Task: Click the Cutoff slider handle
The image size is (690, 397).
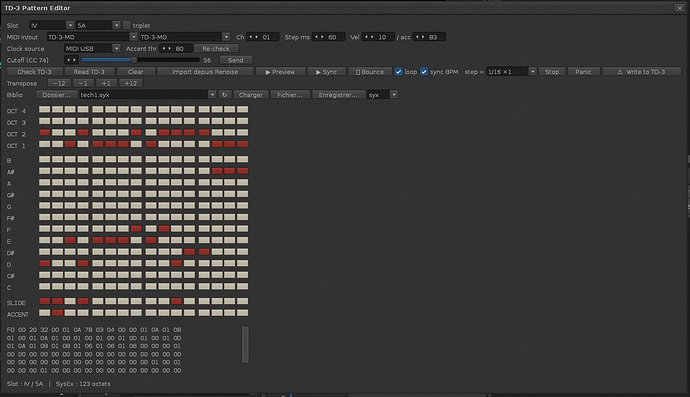Action: point(134,60)
